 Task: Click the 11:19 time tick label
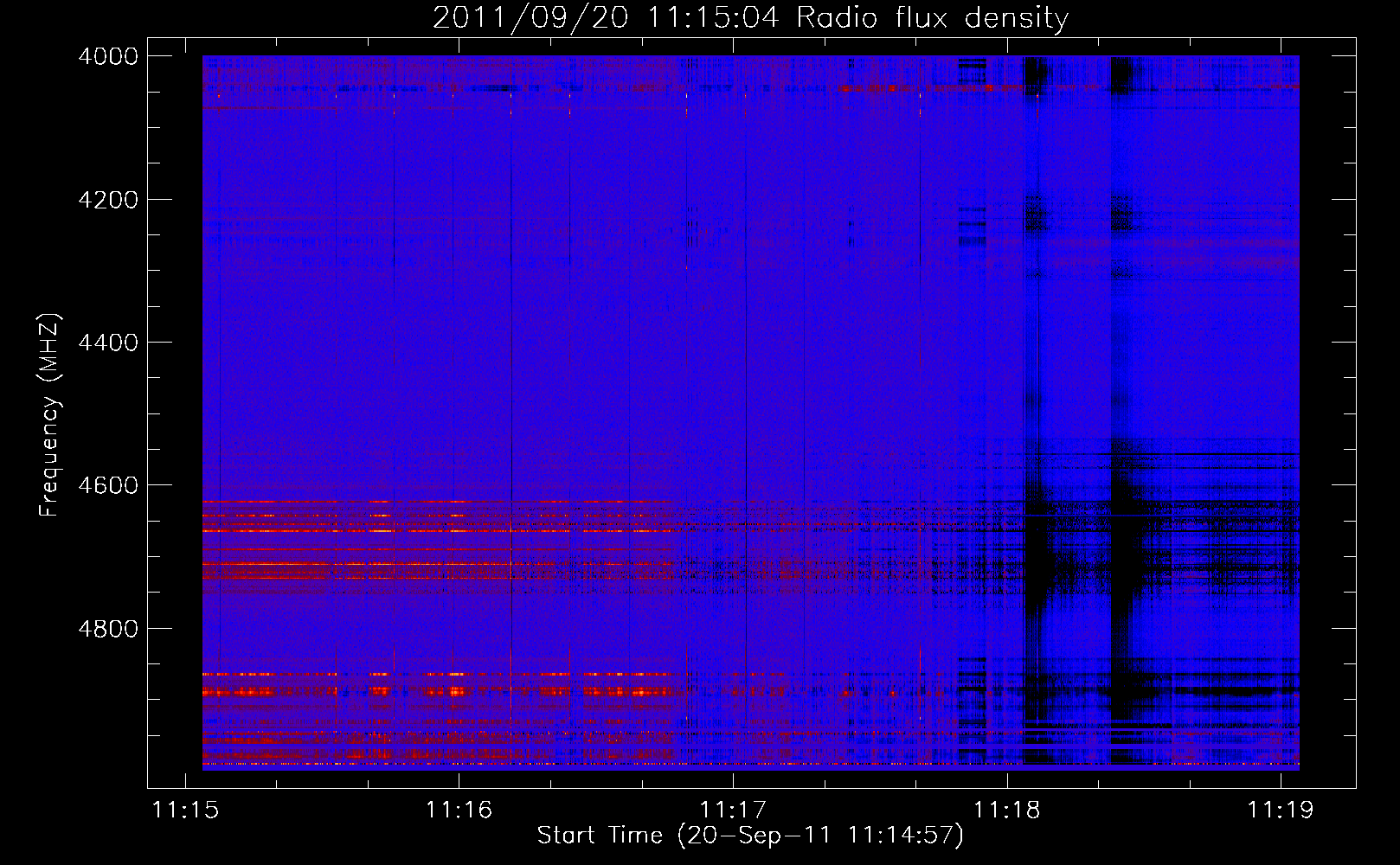1280,810
